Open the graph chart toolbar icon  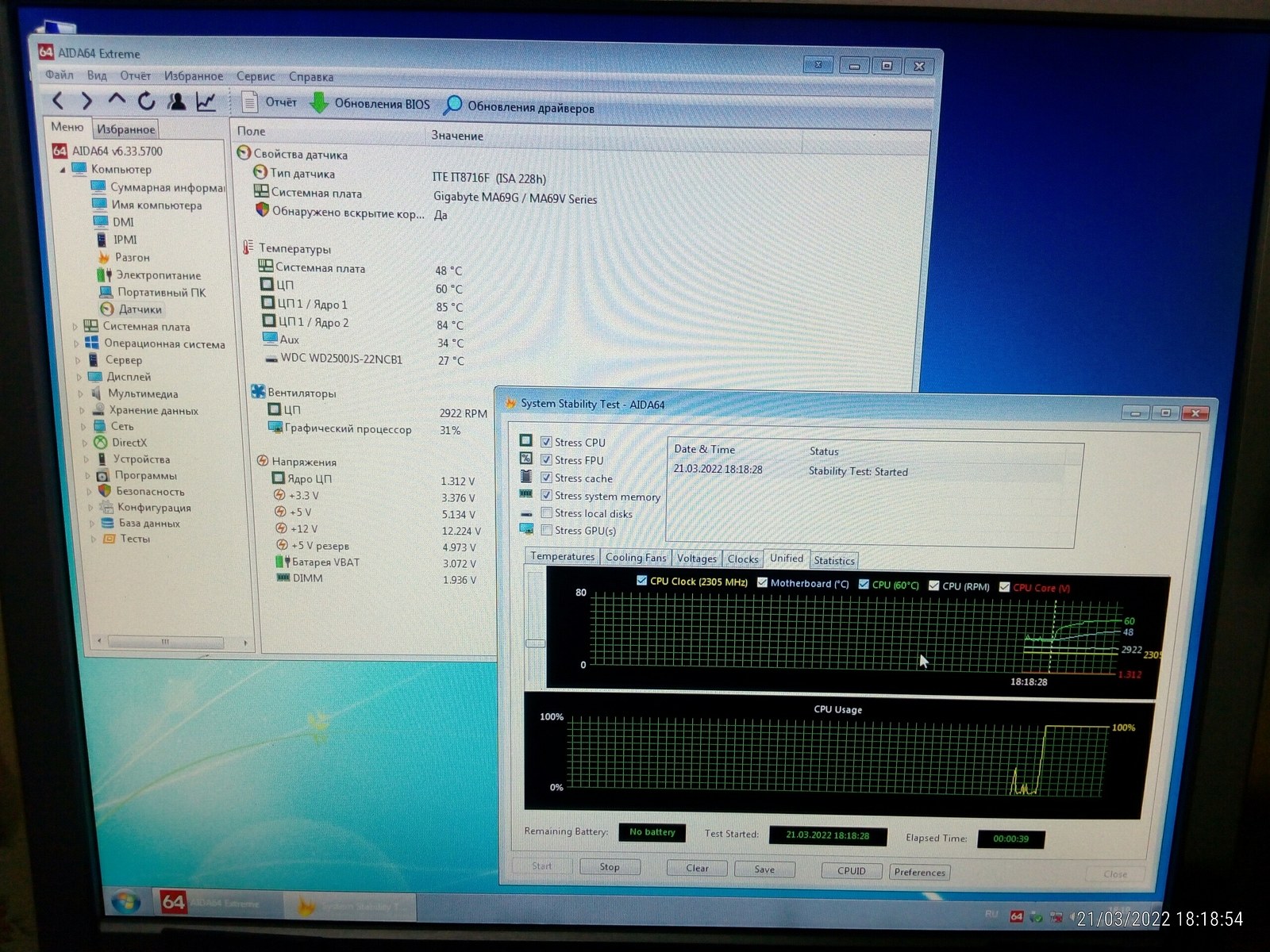coord(206,102)
